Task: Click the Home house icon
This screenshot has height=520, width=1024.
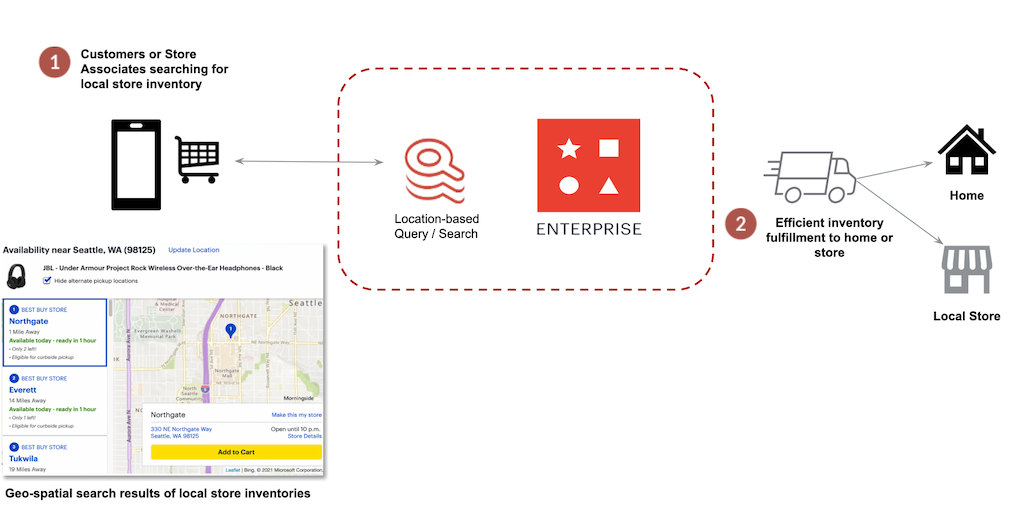Action: (x=967, y=150)
